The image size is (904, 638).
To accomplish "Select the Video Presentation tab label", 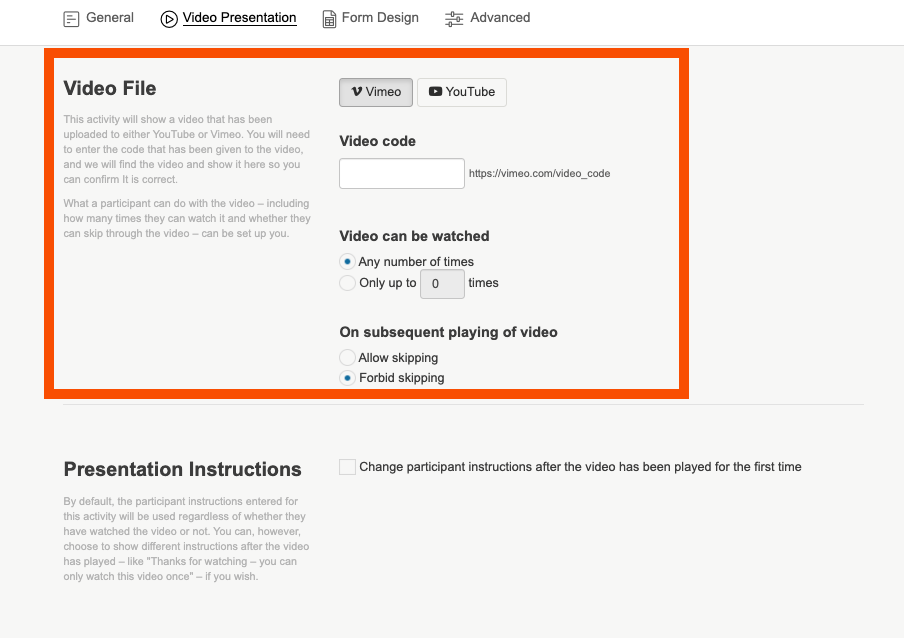I will click(x=239, y=17).
